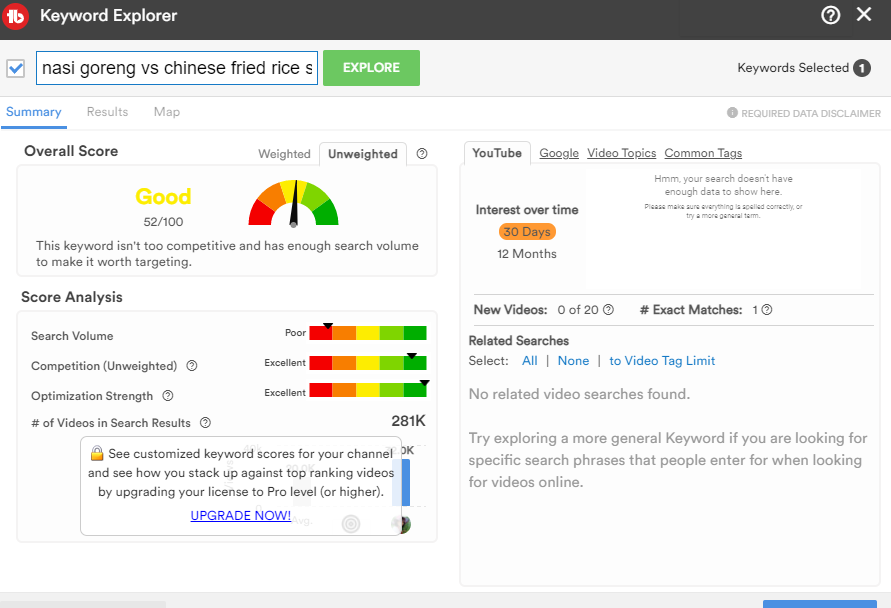Toggle the keyword selection checkbox

pyautogui.click(x=15, y=68)
